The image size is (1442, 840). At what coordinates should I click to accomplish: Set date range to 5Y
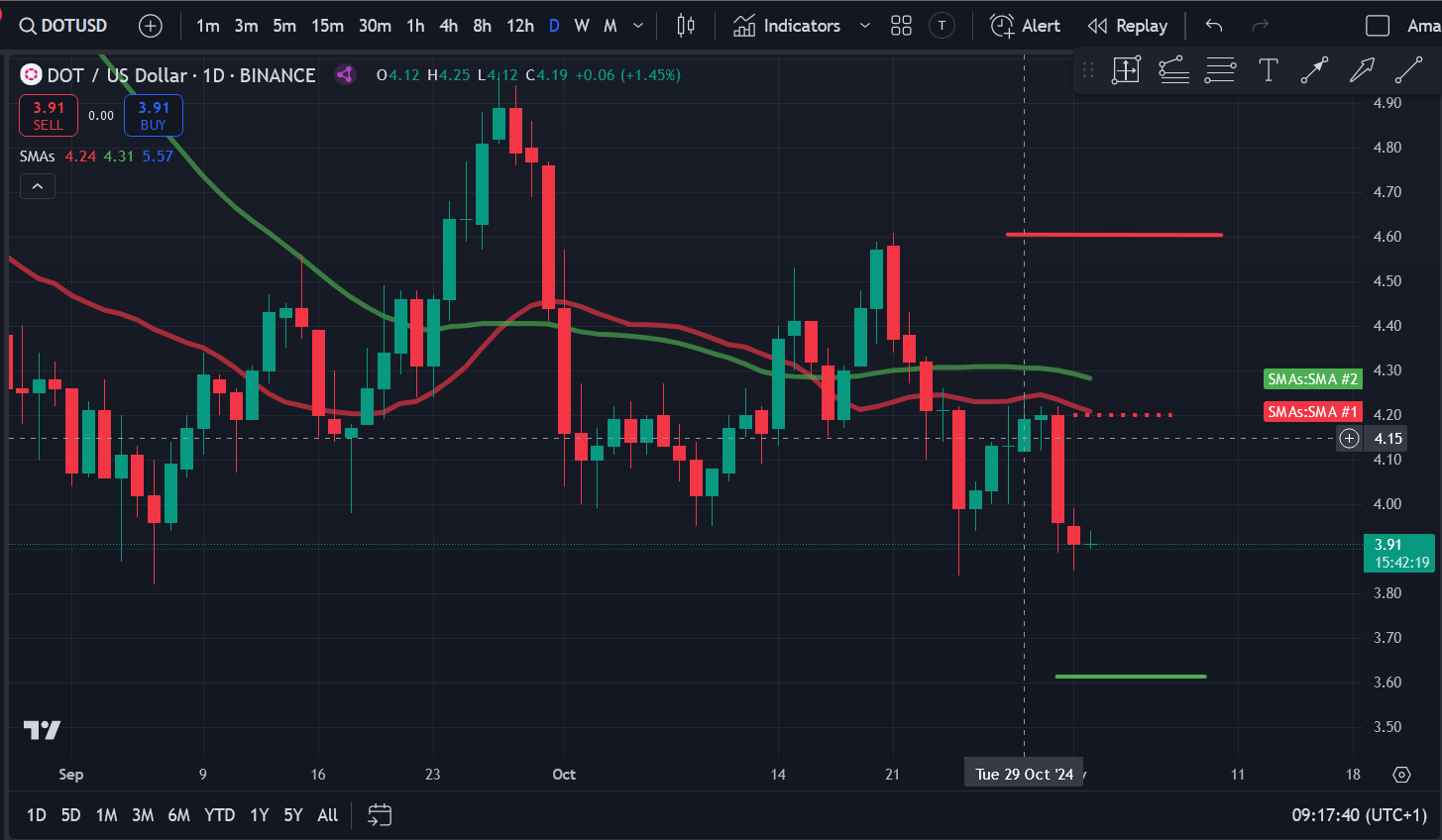point(293,815)
